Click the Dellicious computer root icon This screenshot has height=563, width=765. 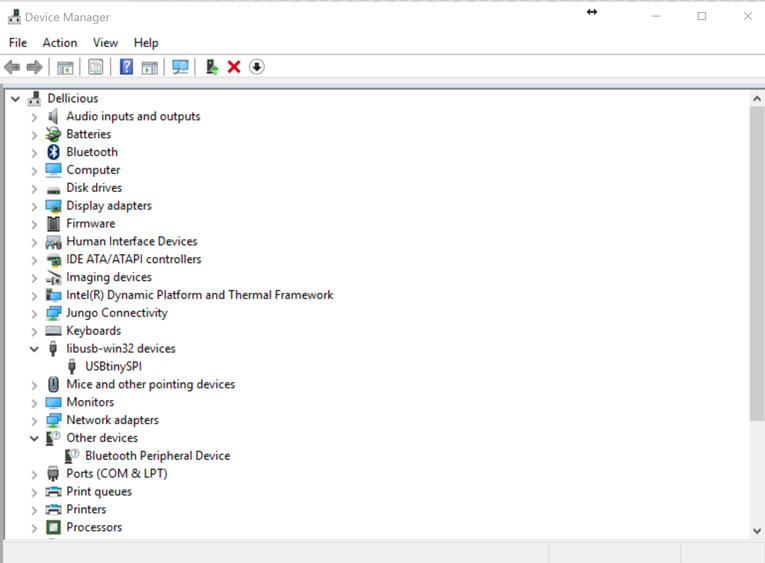click(34, 99)
